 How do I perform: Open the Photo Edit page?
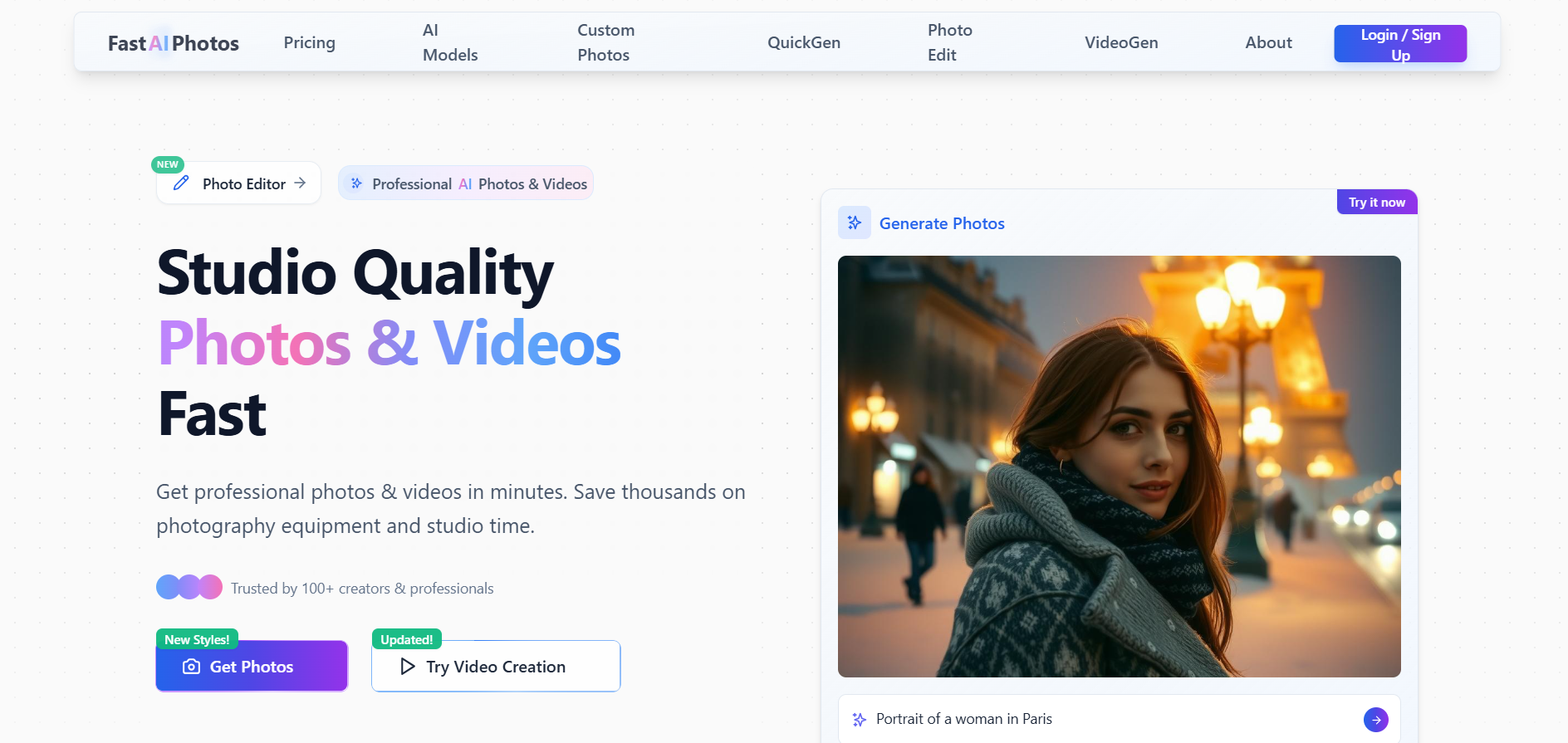pos(949,42)
